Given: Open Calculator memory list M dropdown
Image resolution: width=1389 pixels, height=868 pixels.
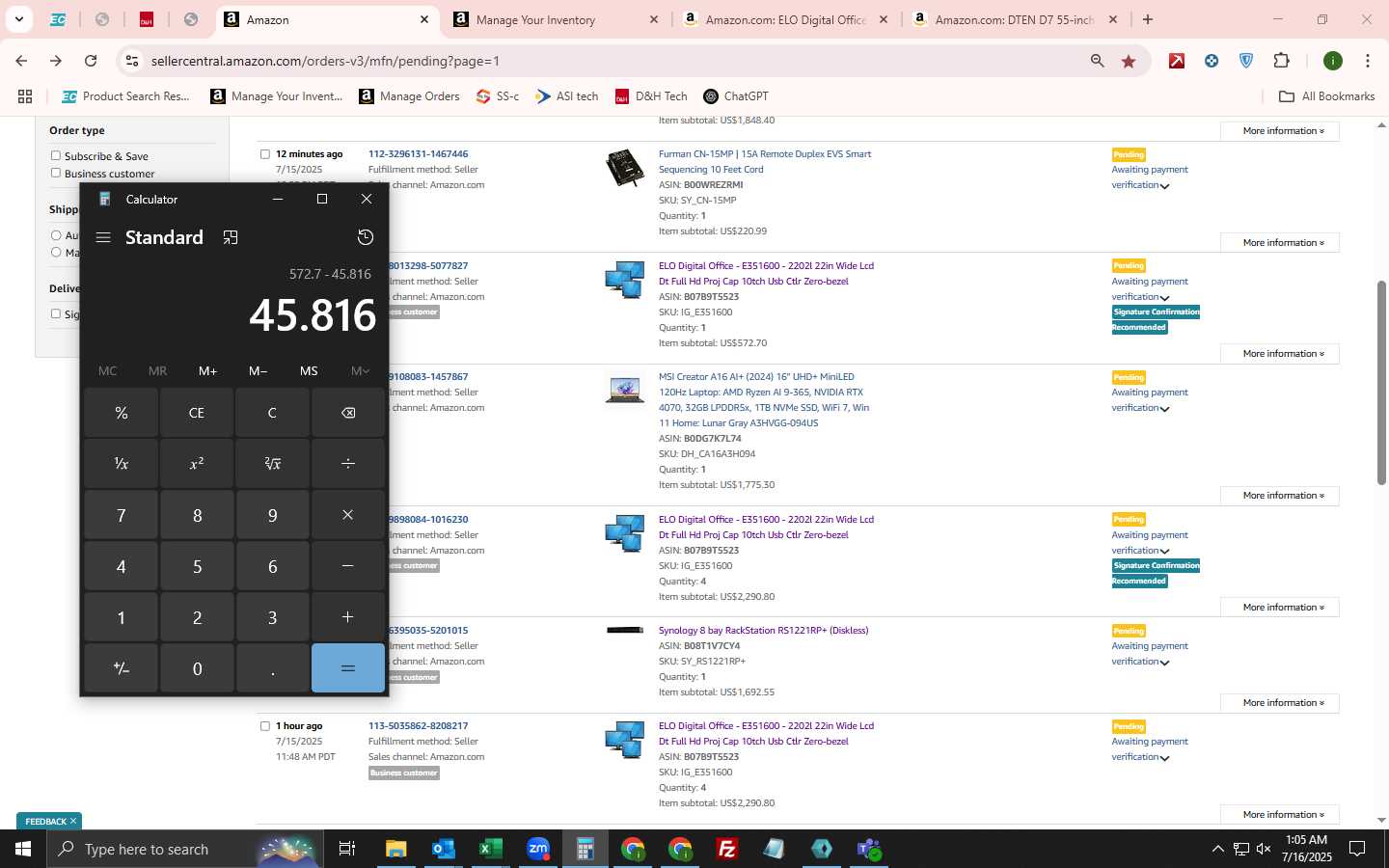Looking at the screenshot, I should 360,371.
